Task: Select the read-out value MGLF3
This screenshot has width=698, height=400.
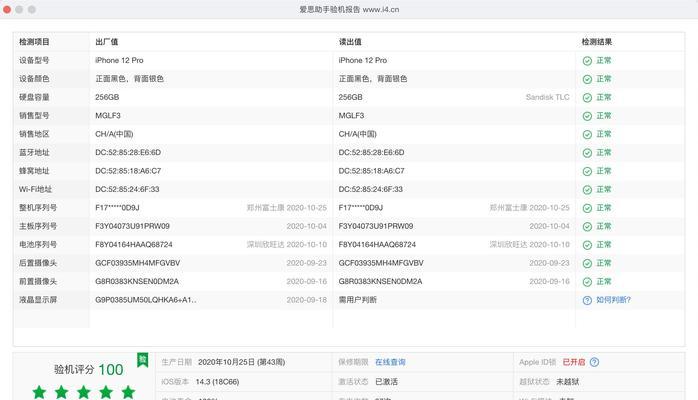Action: [x=351, y=116]
